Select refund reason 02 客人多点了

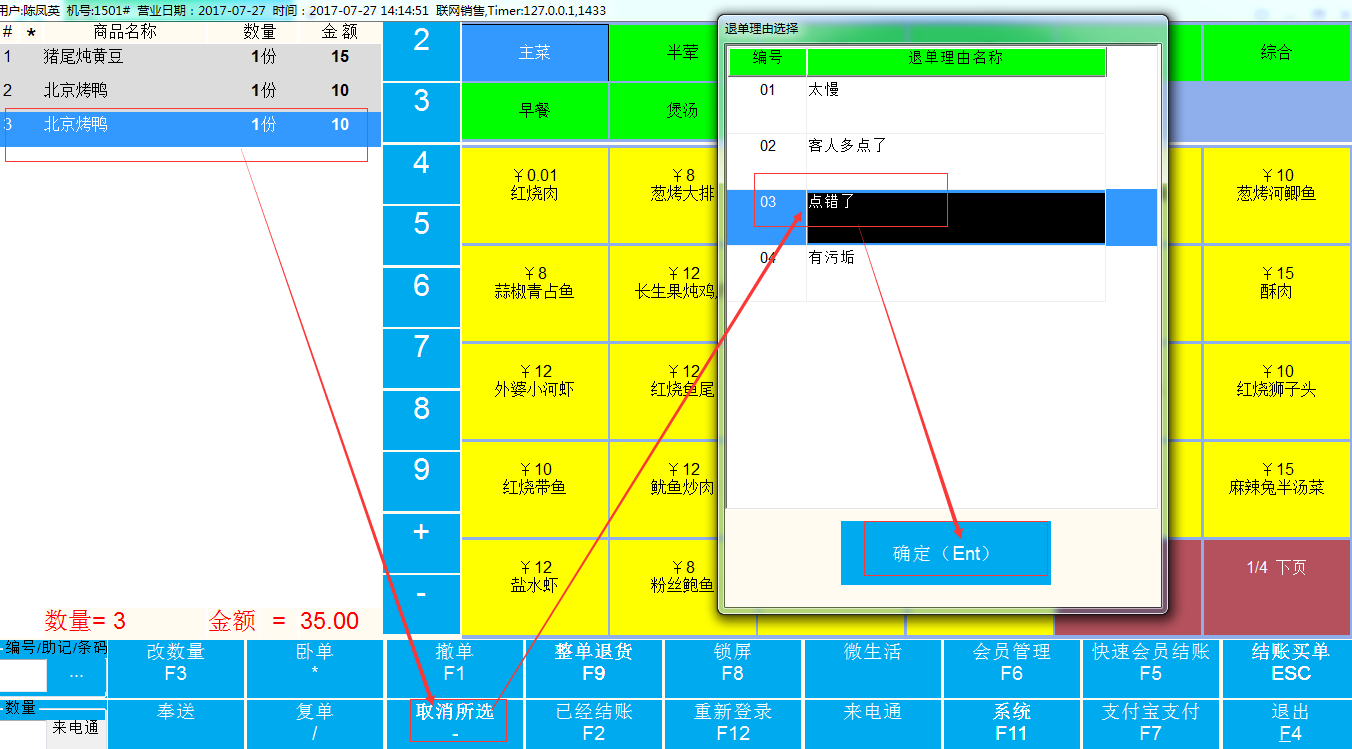tap(917, 161)
